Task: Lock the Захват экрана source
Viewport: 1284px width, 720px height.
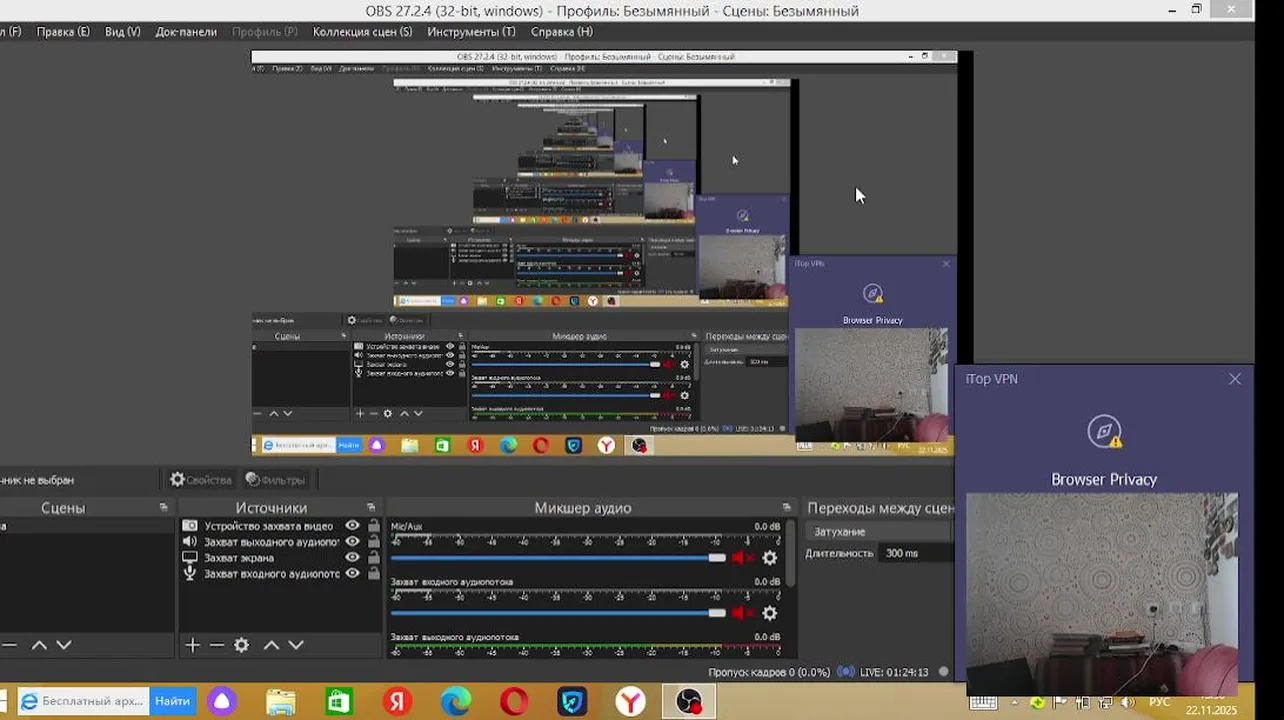Action: click(x=373, y=558)
